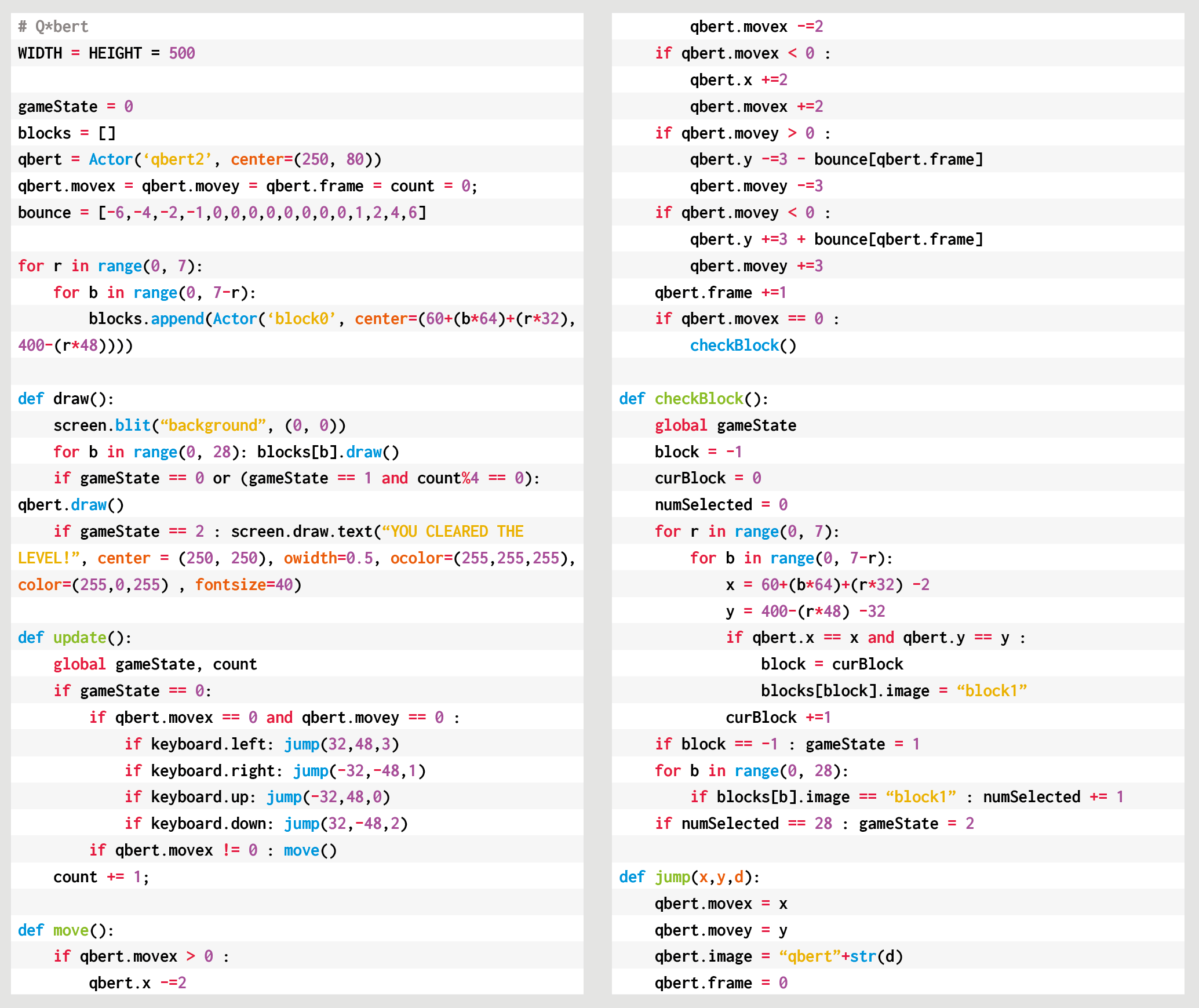Viewport: 1199px width, 1008px height.
Task: Click the 'def jump(x,y,d):' definition
Action: click(x=688, y=877)
